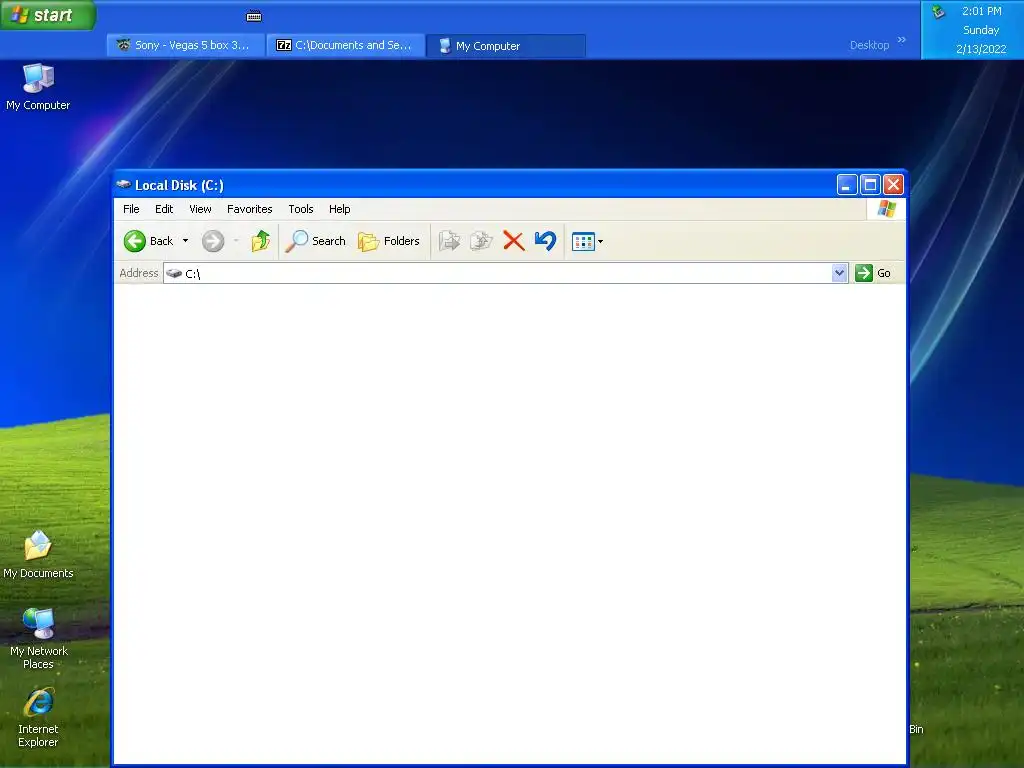The image size is (1024, 768).
Task: Click the Go button
Action: point(873,273)
